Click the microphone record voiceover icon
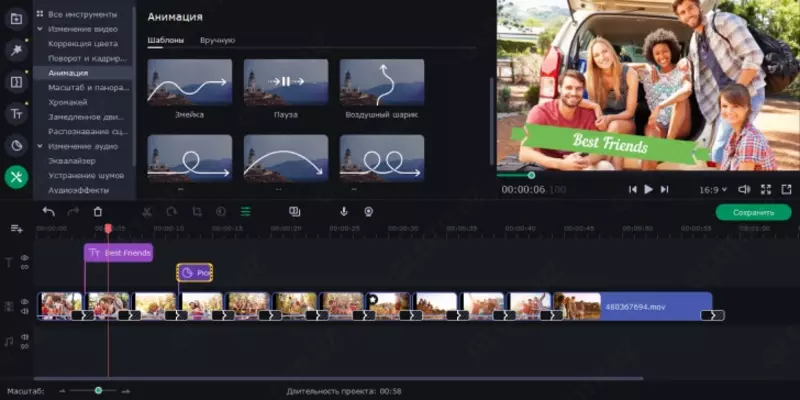Screen dimensions: 800x400 pyautogui.click(x=344, y=212)
